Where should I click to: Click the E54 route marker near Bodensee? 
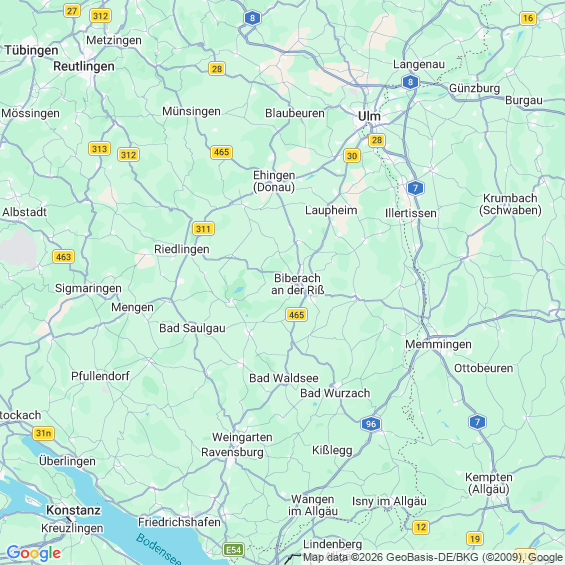click(233, 550)
